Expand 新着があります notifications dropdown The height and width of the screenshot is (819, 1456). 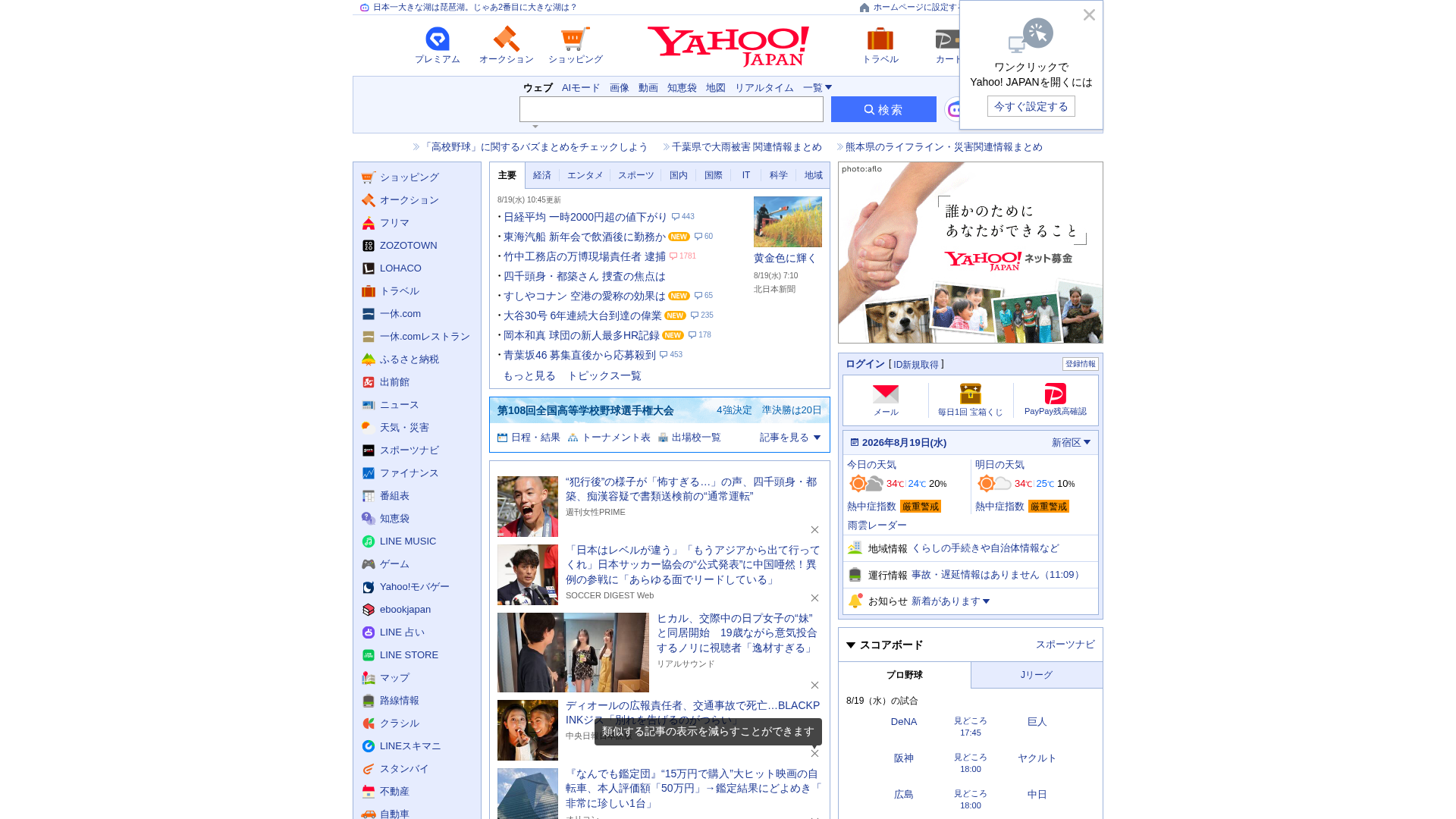[951, 601]
